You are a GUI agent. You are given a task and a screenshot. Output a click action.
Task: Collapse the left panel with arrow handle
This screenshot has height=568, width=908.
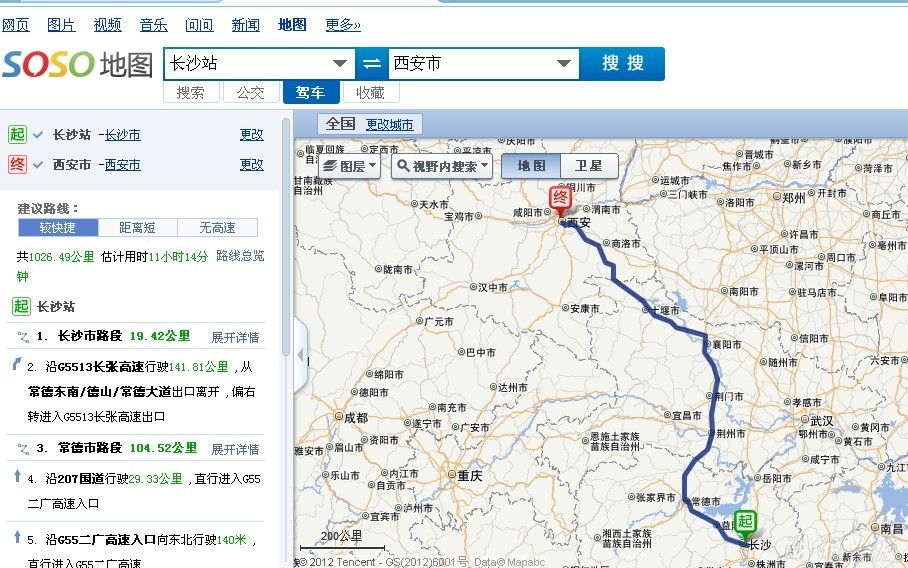(301, 354)
